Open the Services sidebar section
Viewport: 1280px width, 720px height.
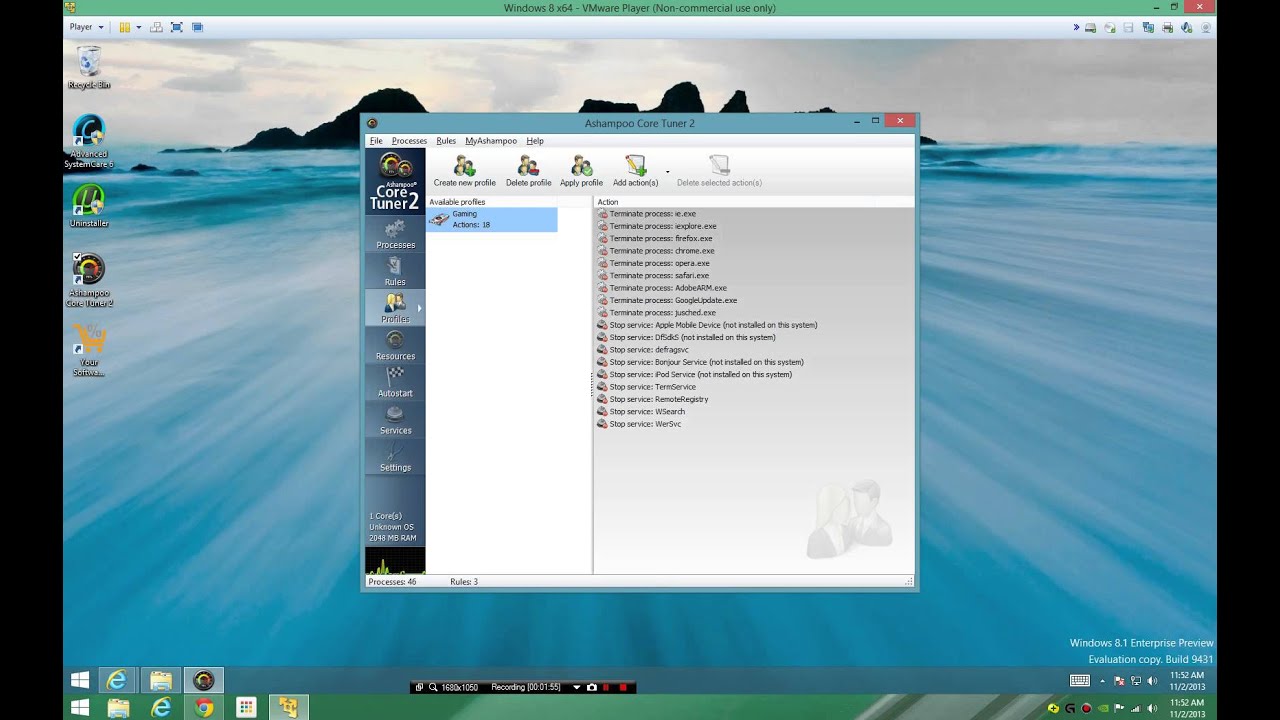pos(395,420)
